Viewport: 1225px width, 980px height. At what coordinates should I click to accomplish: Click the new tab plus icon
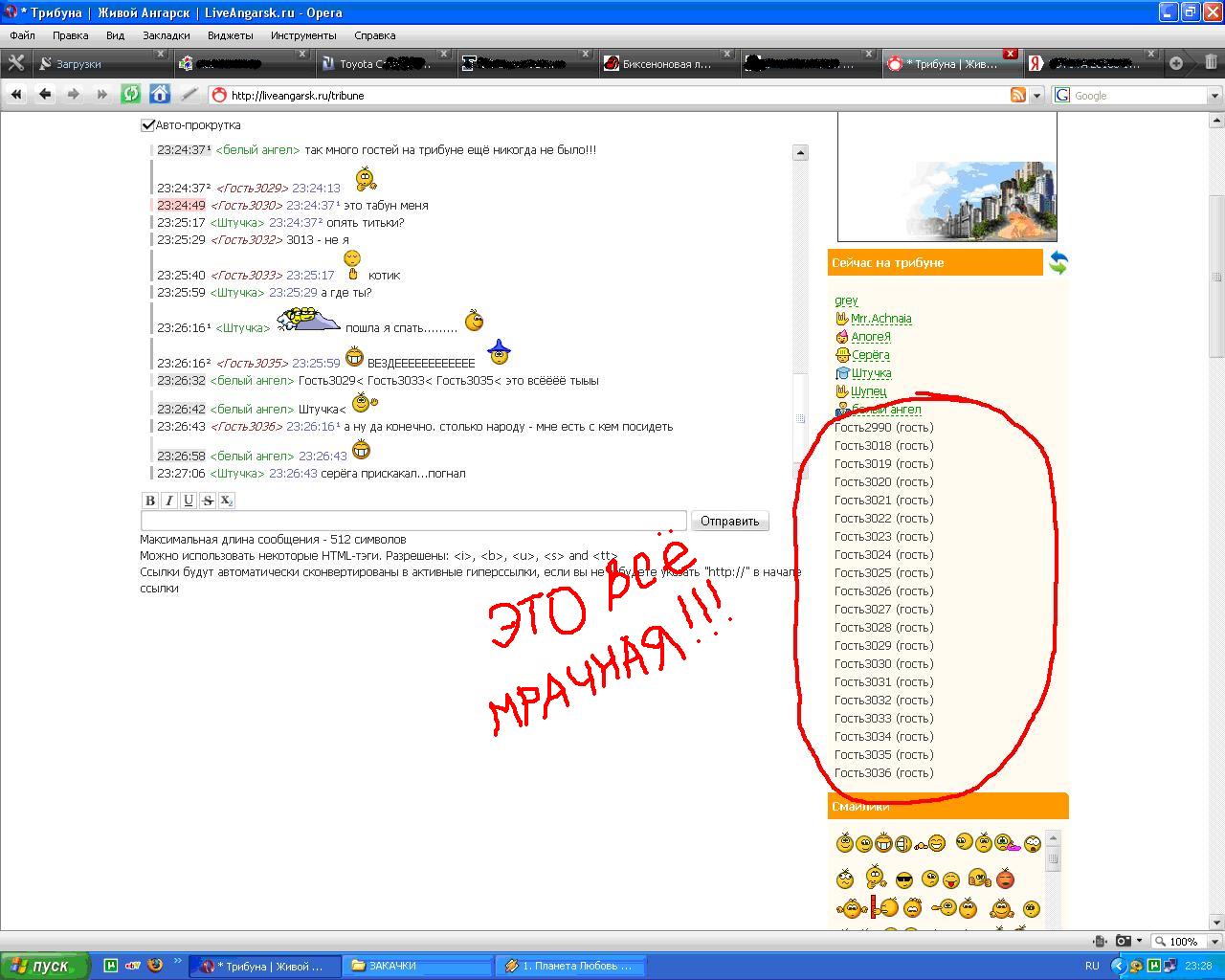pyautogui.click(x=1176, y=63)
